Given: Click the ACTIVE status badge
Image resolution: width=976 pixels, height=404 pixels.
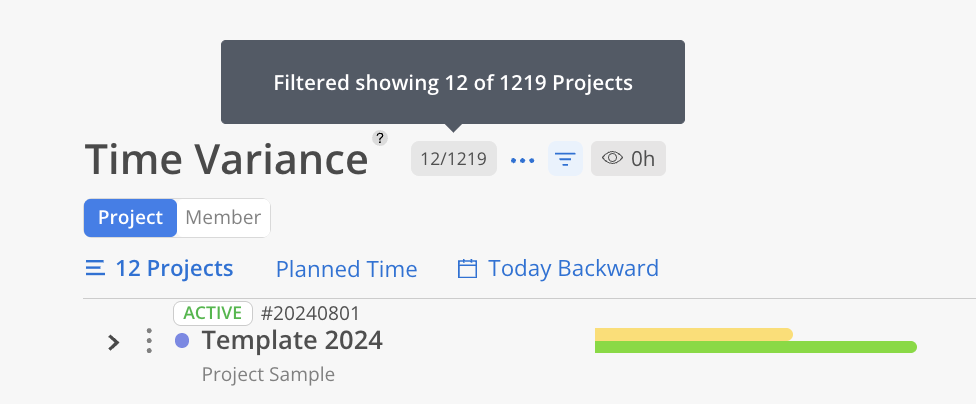Looking at the screenshot, I should [x=212, y=313].
